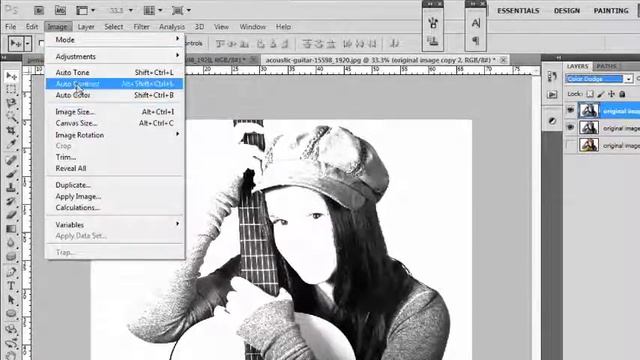This screenshot has height=360, width=640.
Task: Expand the Adjustments submenu
Action: 115,56
